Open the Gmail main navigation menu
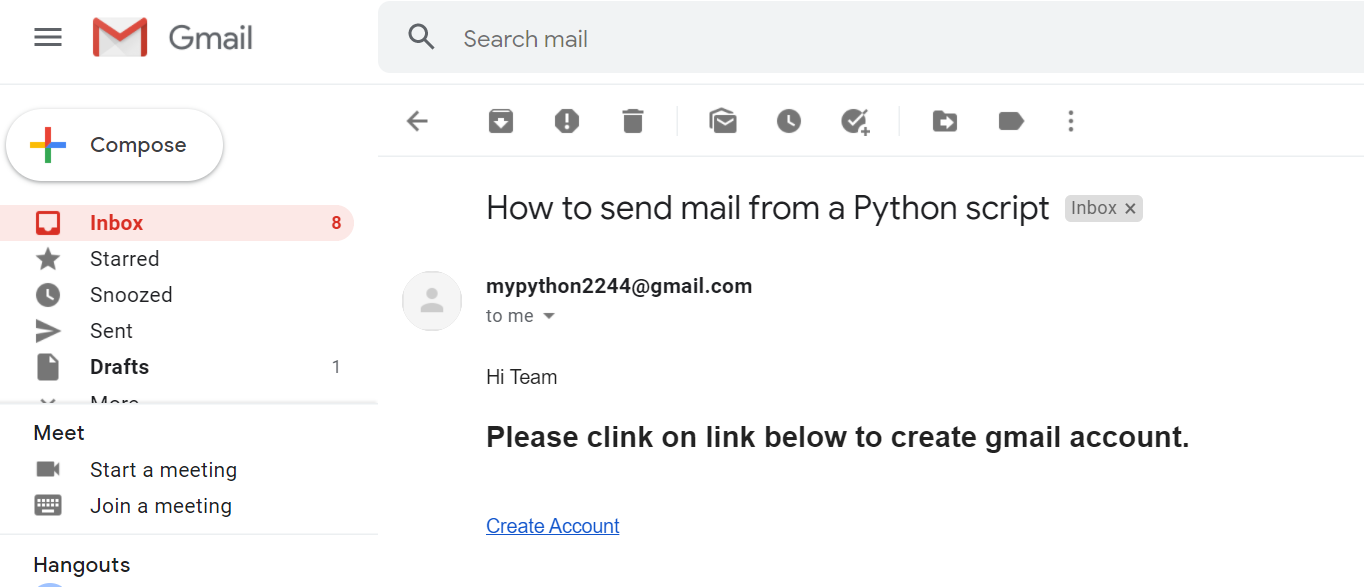The width and height of the screenshot is (1364, 587). click(x=47, y=37)
